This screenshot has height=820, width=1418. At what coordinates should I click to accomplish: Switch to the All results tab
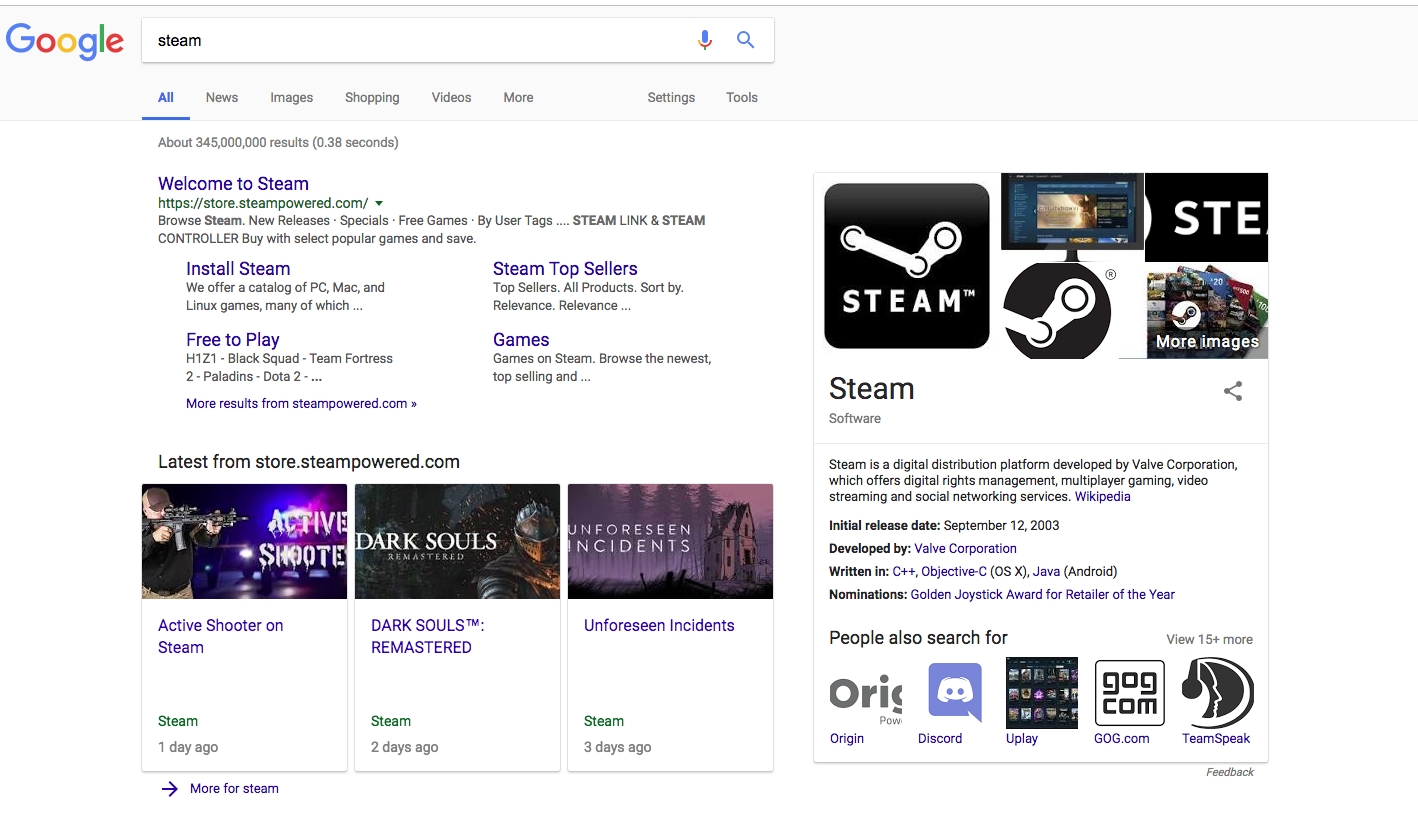pos(166,98)
